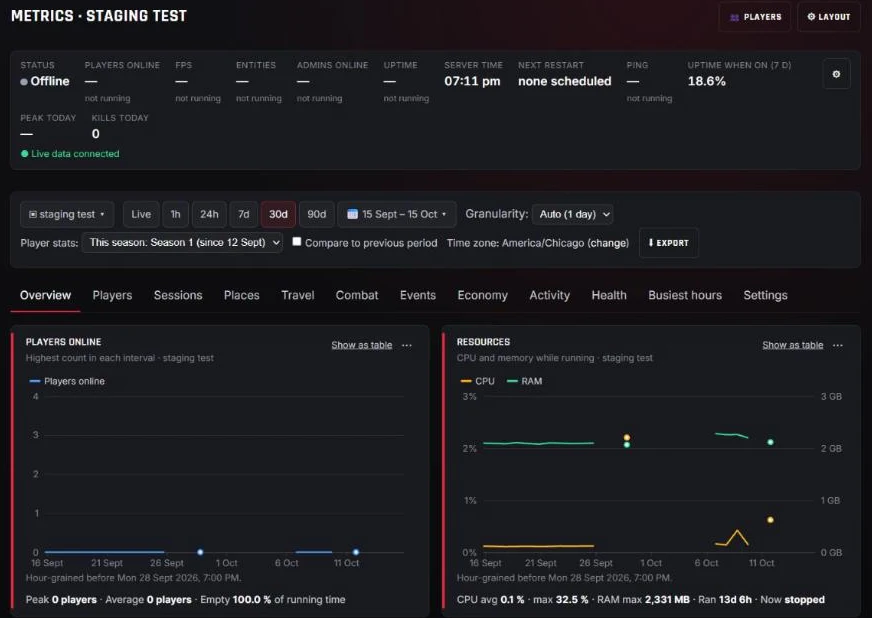
Task: Open the Resources panel more-options menu
Action: (x=838, y=345)
